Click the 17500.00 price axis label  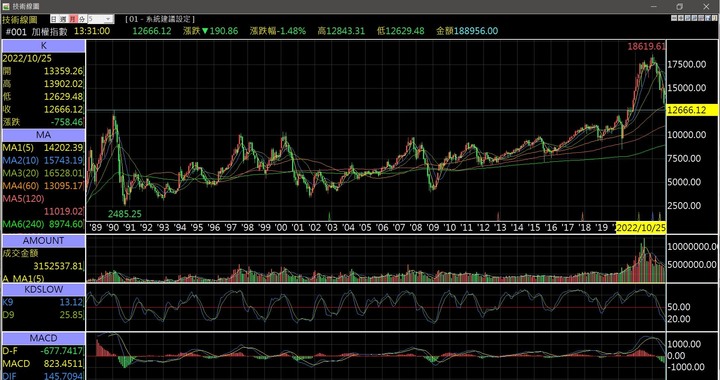coord(686,65)
